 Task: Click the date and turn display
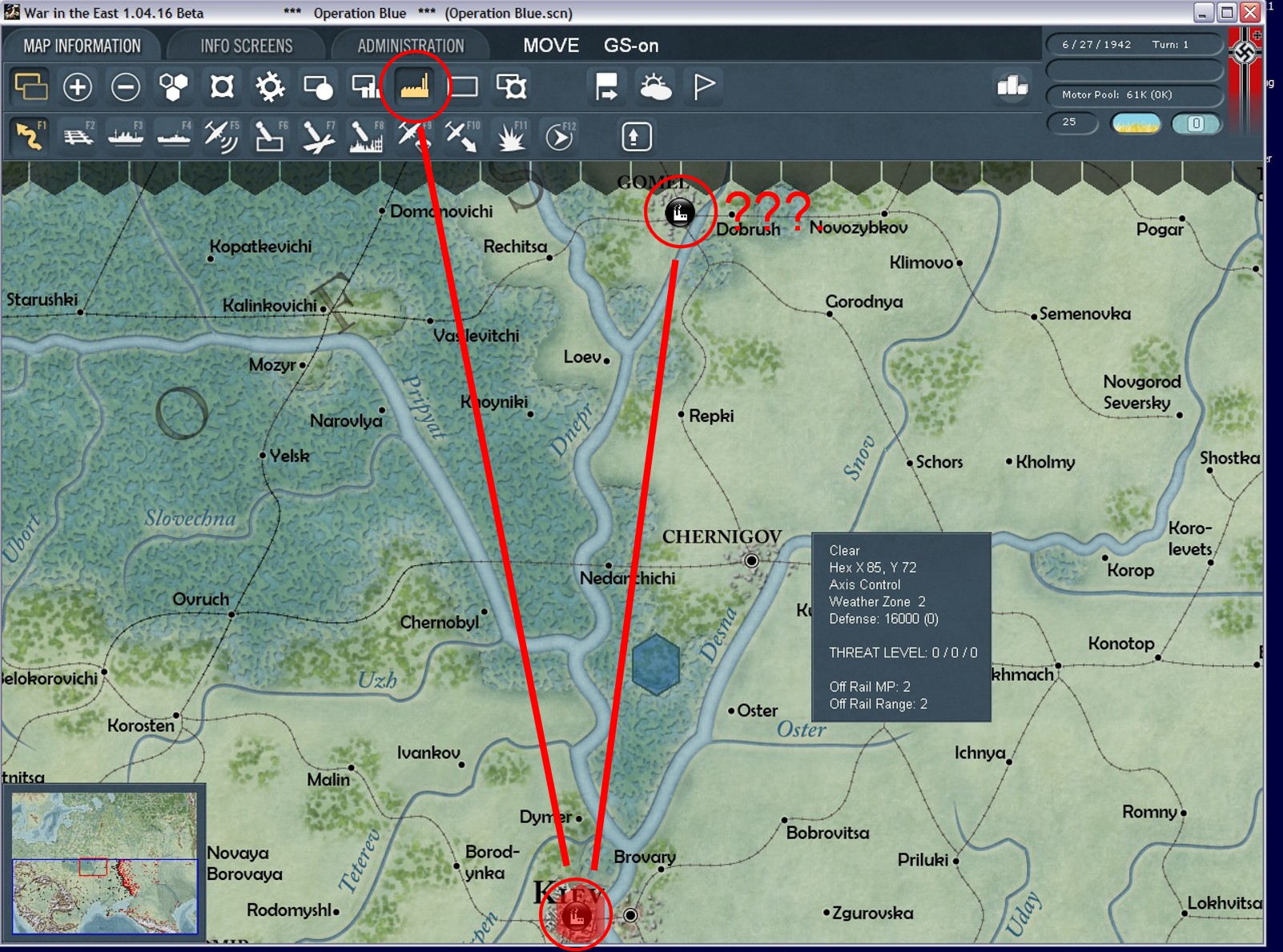tap(1134, 45)
